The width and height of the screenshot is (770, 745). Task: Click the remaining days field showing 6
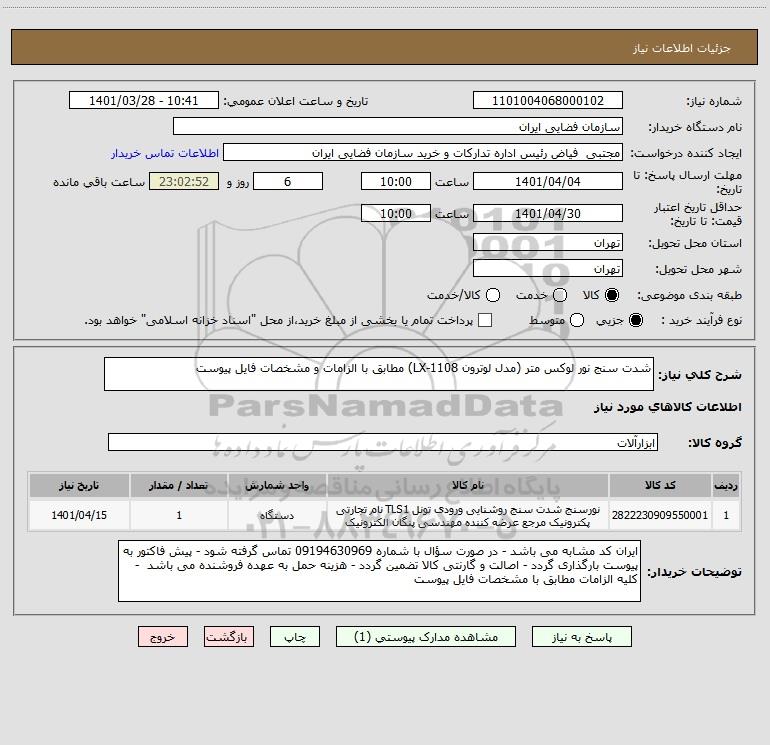(x=288, y=181)
